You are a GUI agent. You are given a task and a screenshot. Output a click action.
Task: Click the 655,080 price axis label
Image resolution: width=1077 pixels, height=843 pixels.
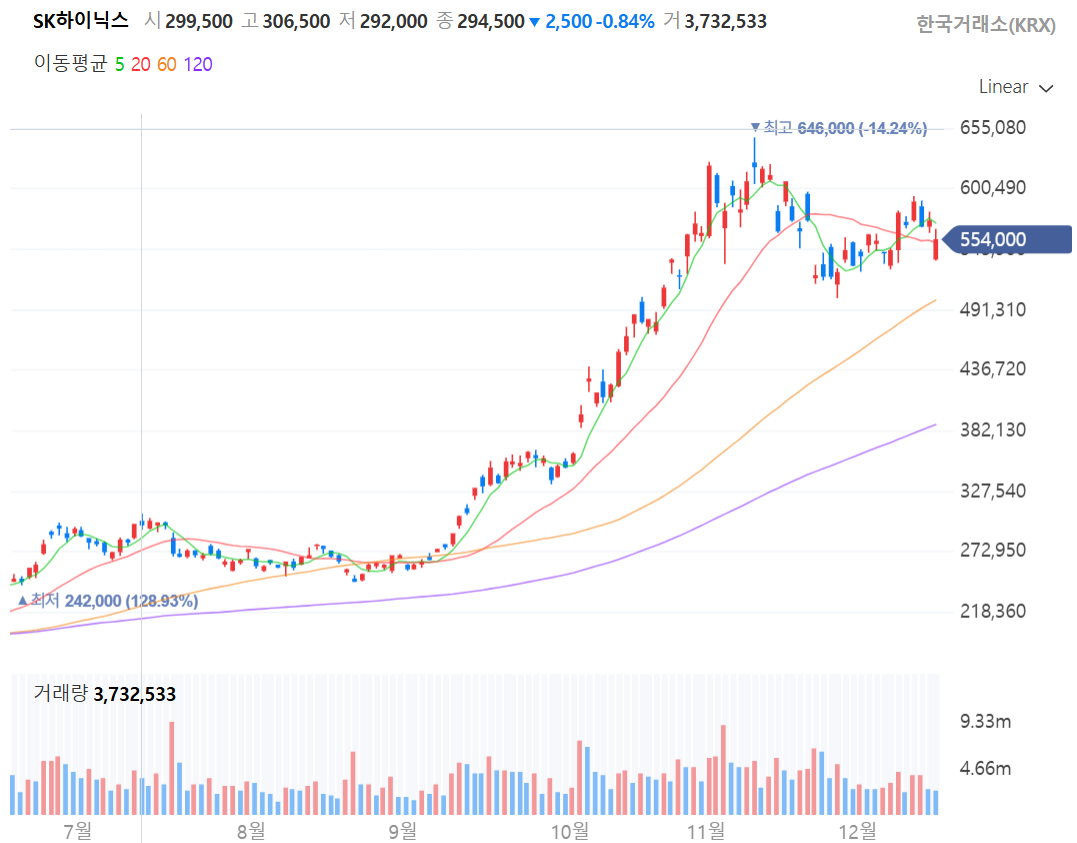pos(993,128)
